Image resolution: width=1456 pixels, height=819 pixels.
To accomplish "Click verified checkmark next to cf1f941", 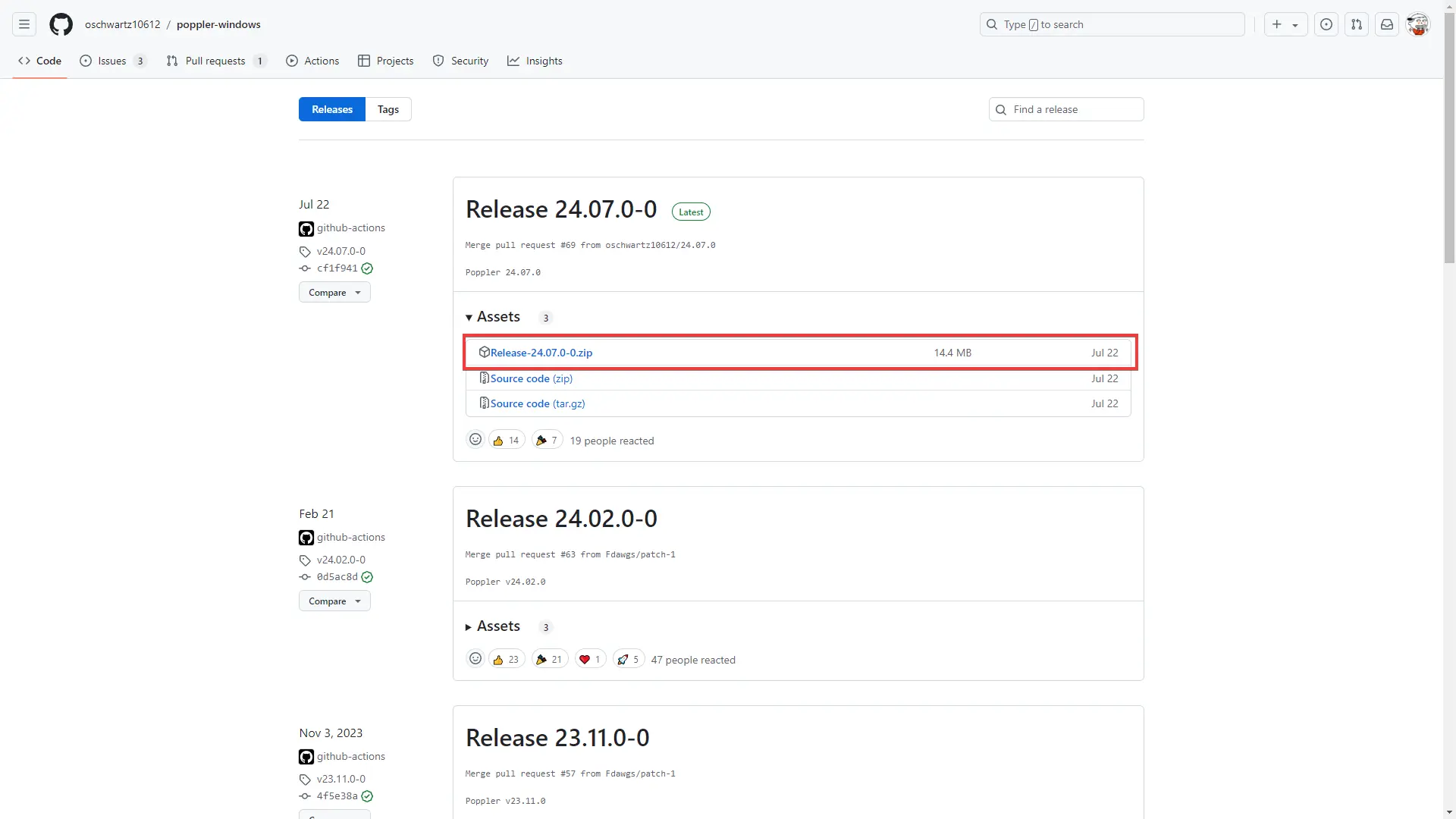I will (367, 268).
